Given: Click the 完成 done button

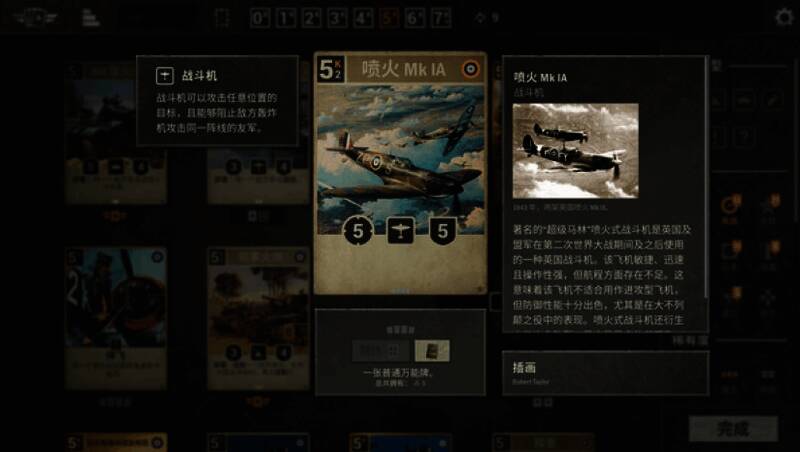Looking at the screenshot, I should pos(733,429).
